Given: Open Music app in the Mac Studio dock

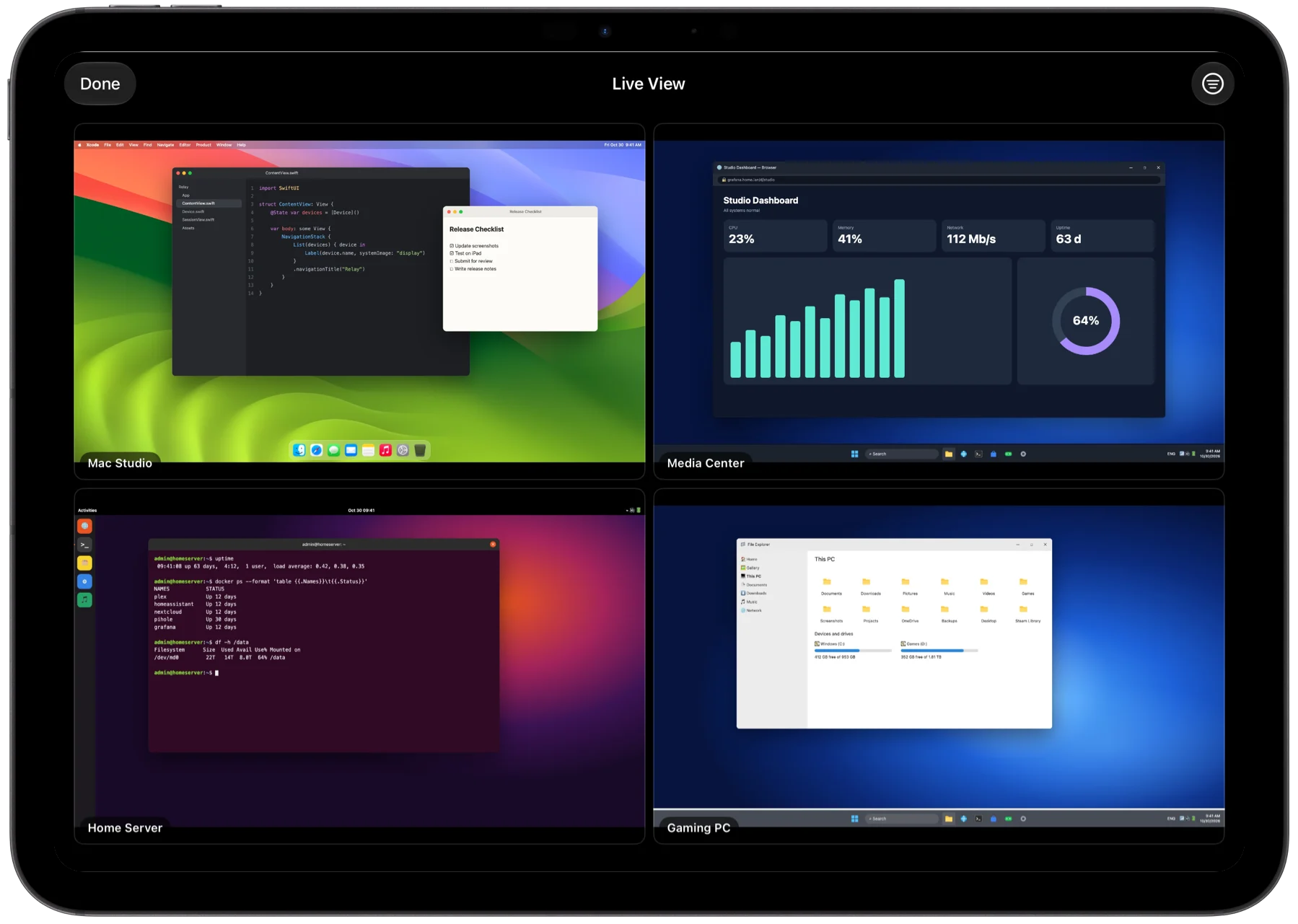Looking at the screenshot, I should [x=385, y=450].
